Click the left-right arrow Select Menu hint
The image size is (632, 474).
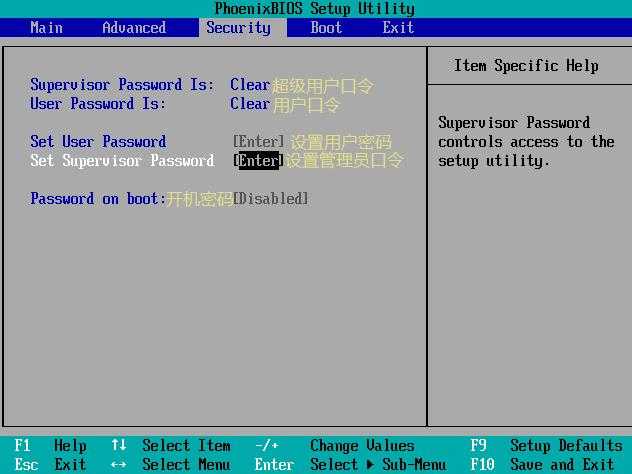(x=171, y=464)
